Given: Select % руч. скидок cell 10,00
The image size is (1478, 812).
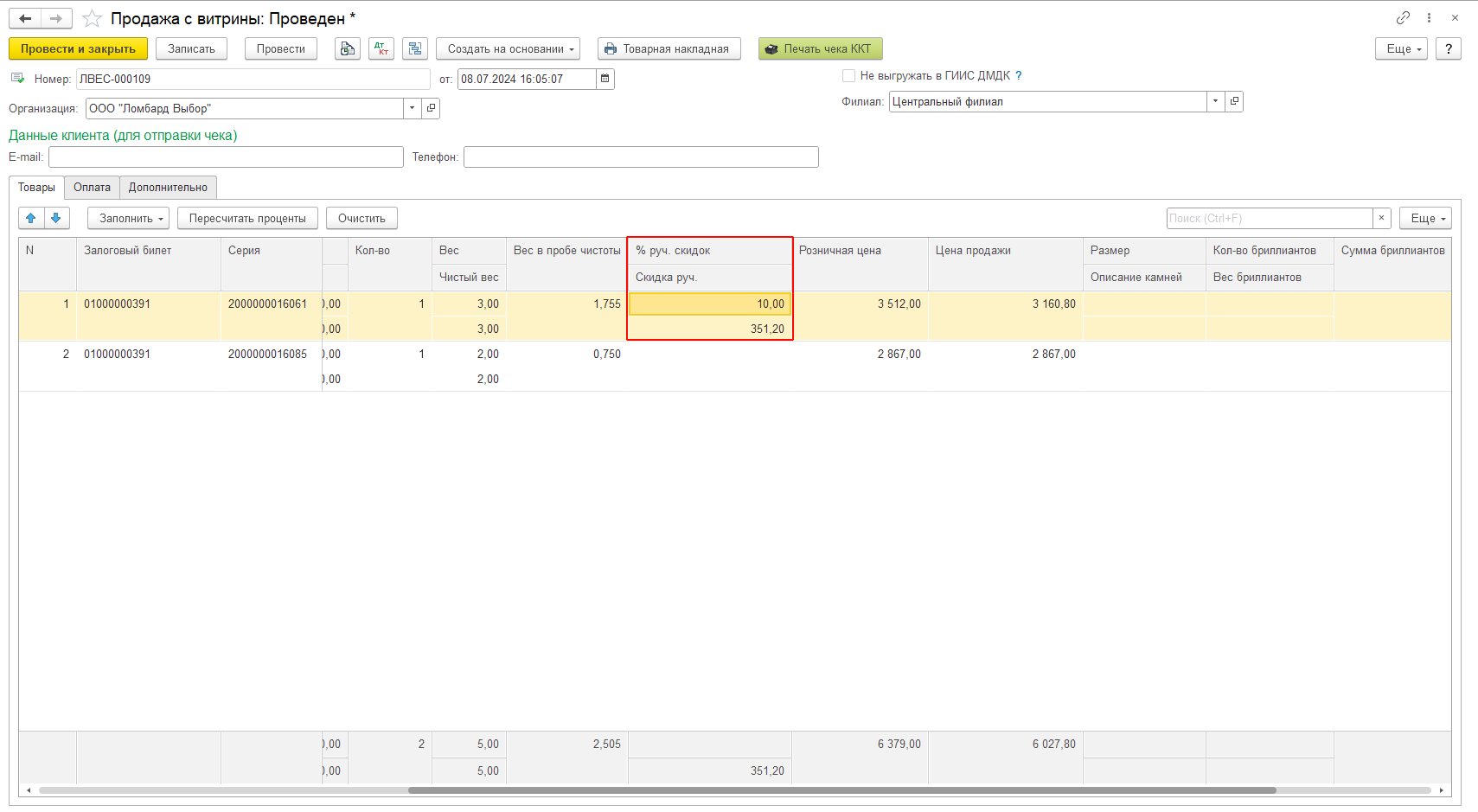Looking at the screenshot, I should [709, 304].
